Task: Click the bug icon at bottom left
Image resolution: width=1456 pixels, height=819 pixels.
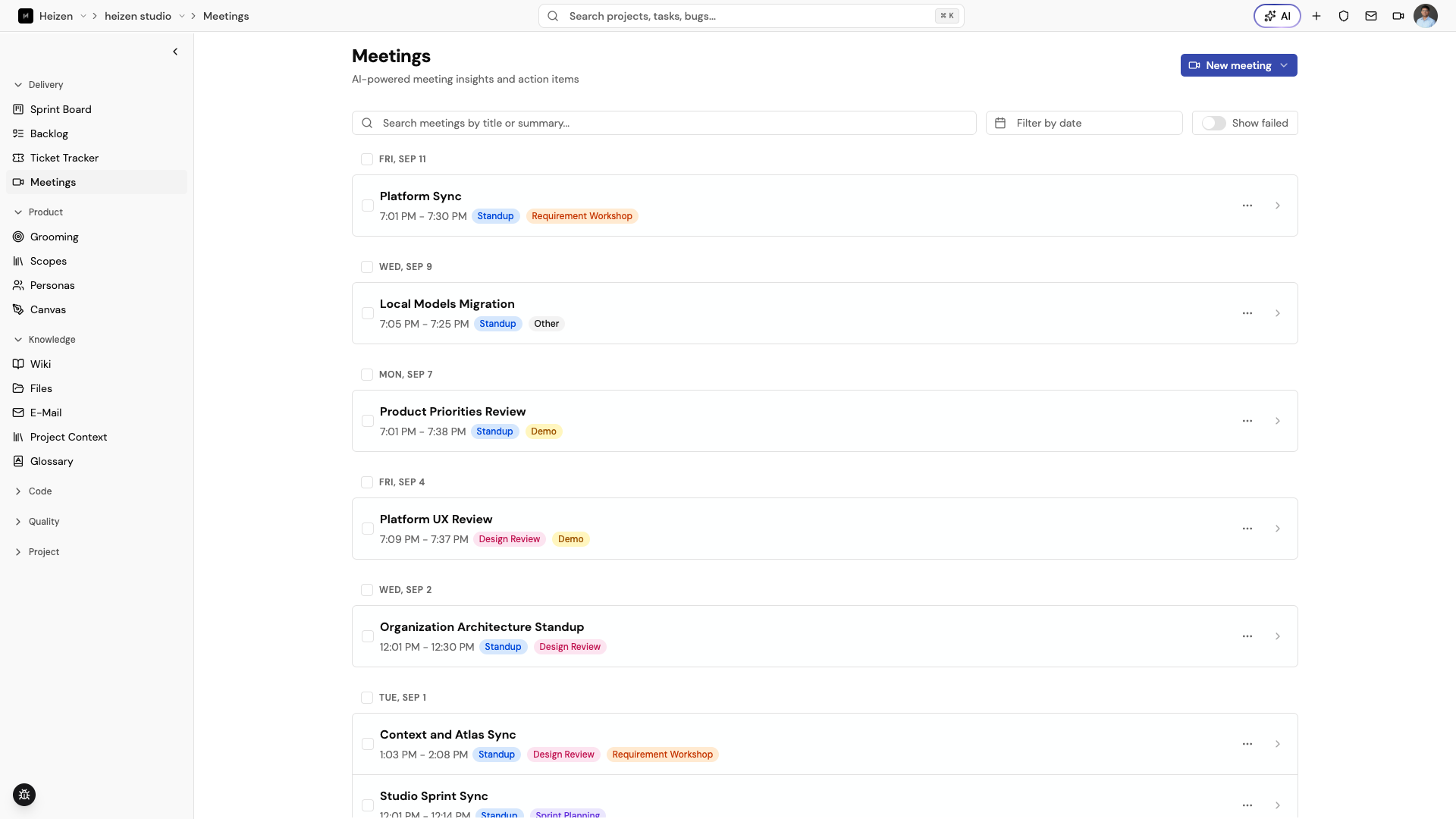Action: (24, 795)
